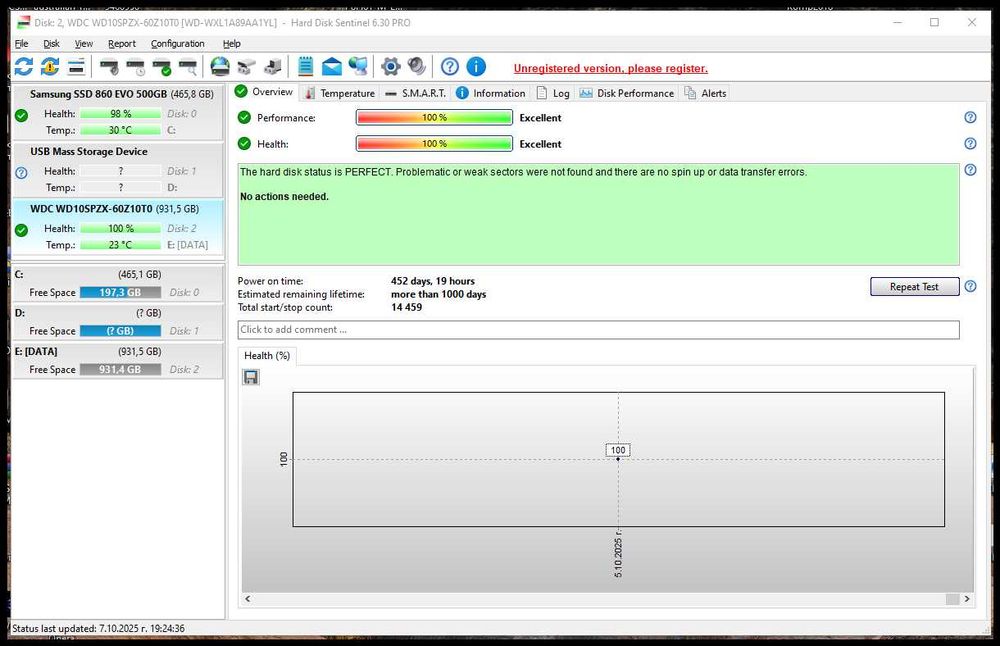Click the stacked disk panel toolbar icon

(76, 66)
